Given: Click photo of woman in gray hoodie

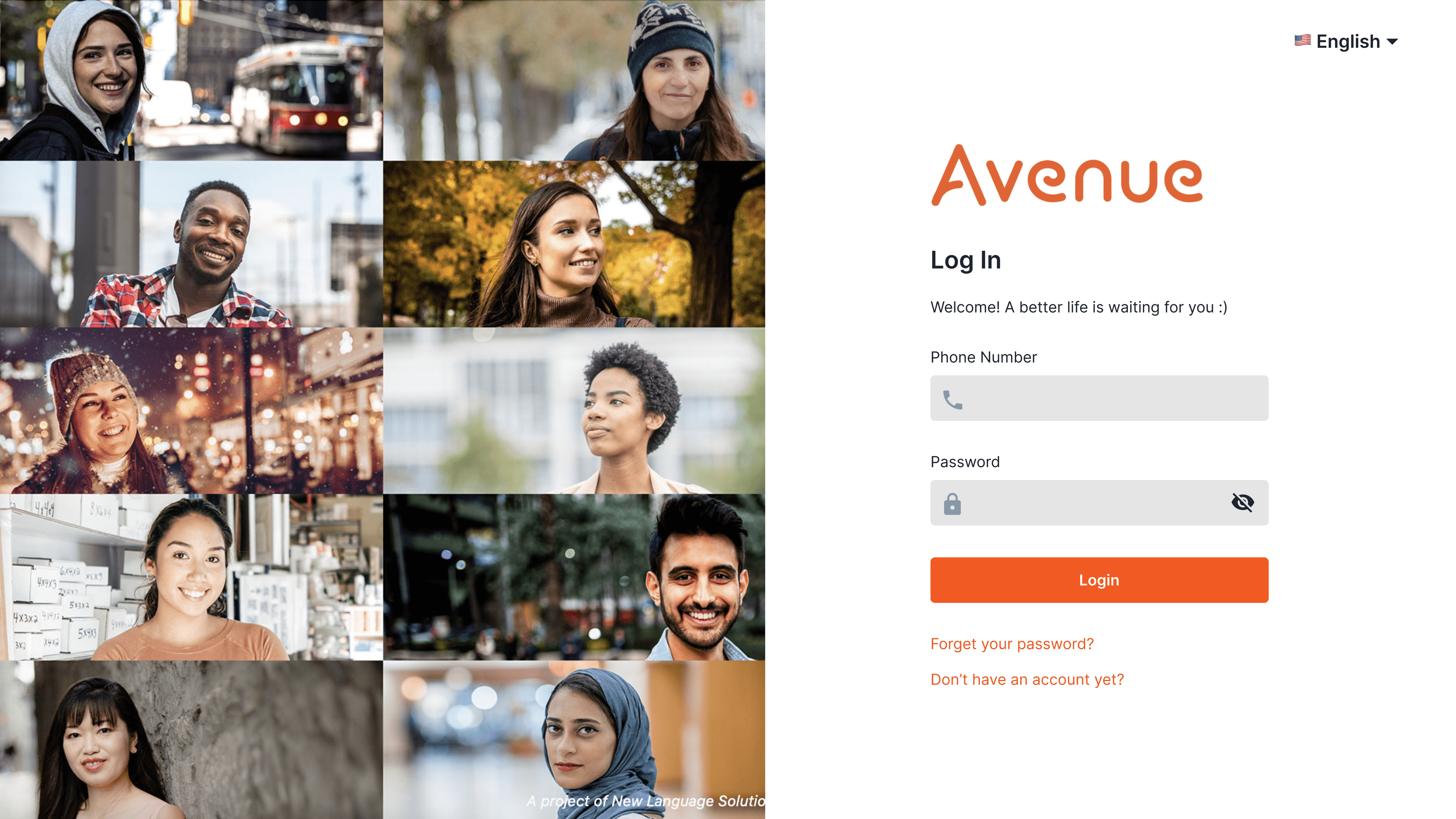Looking at the screenshot, I should 191,80.
